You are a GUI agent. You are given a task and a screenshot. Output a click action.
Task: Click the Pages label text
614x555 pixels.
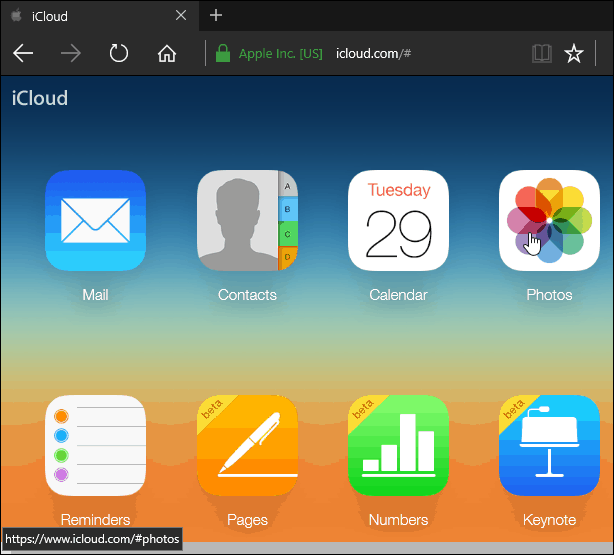[247, 520]
